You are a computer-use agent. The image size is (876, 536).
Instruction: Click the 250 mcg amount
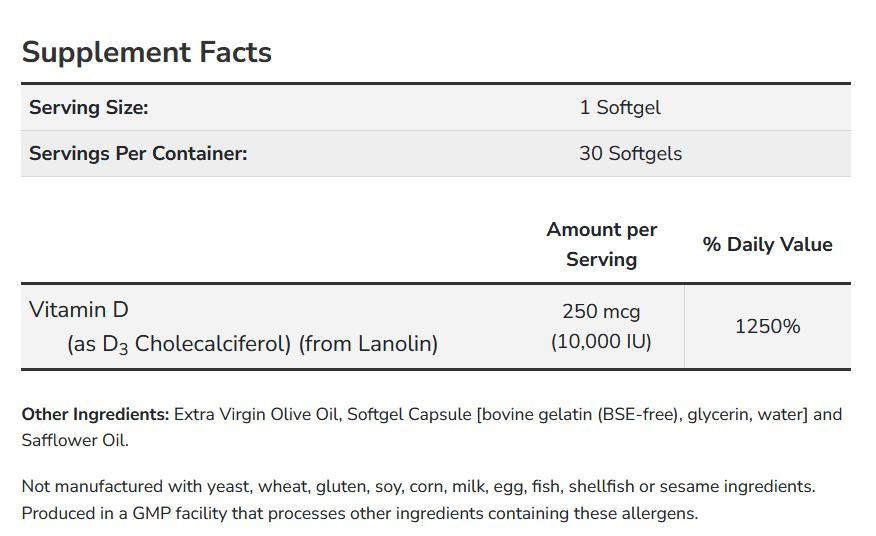point(601,311)
